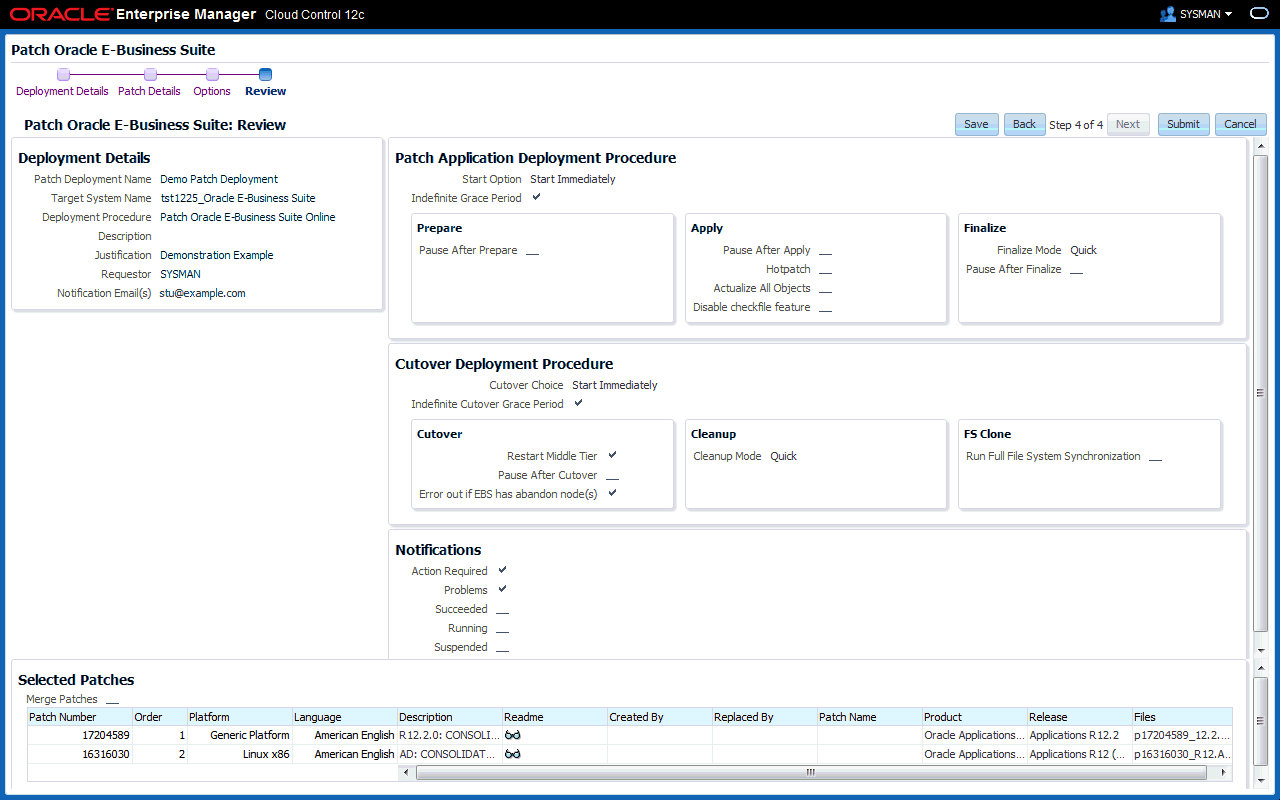Viewport: 1280px width, 800px height.
Task: Click the main panel vertical scrollbar thumb
Action: click(x=1260, y=393)
